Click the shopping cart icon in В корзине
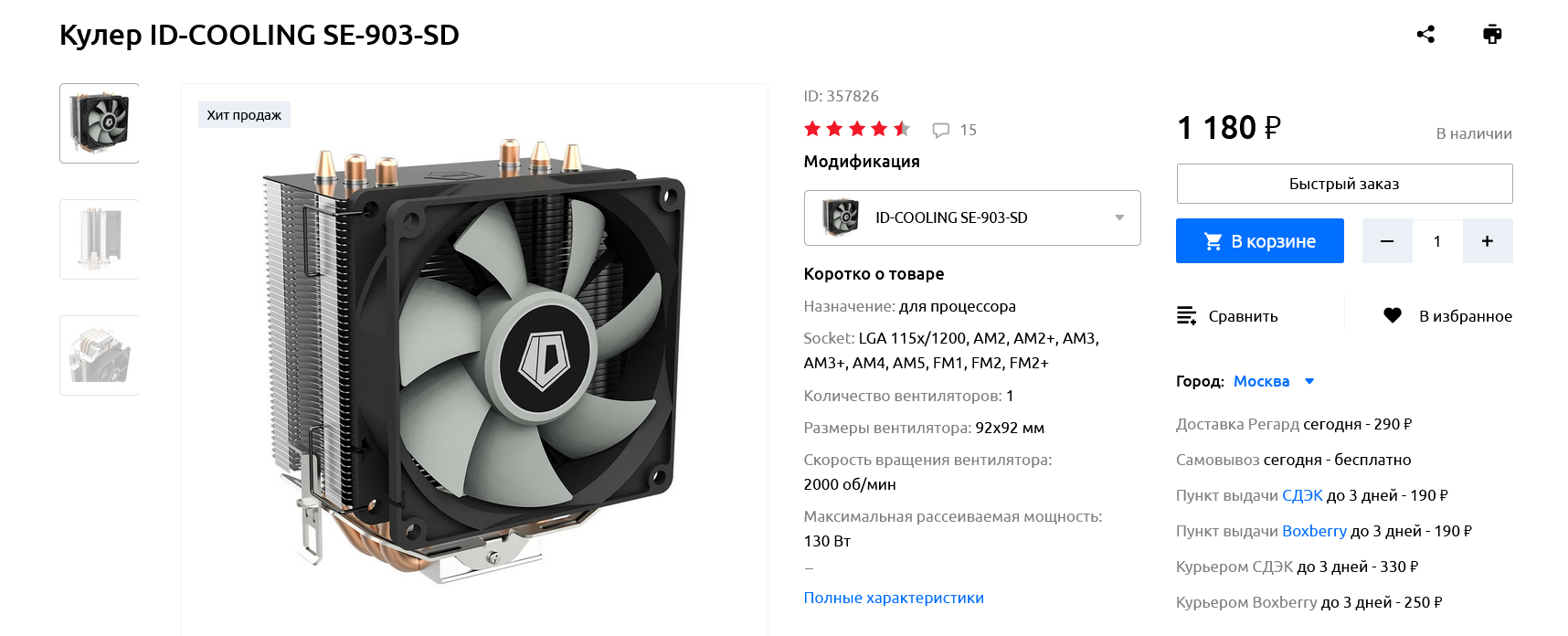Image resolution: width=1568 pixels, height=636 pixels. (x=1213, y=241)
